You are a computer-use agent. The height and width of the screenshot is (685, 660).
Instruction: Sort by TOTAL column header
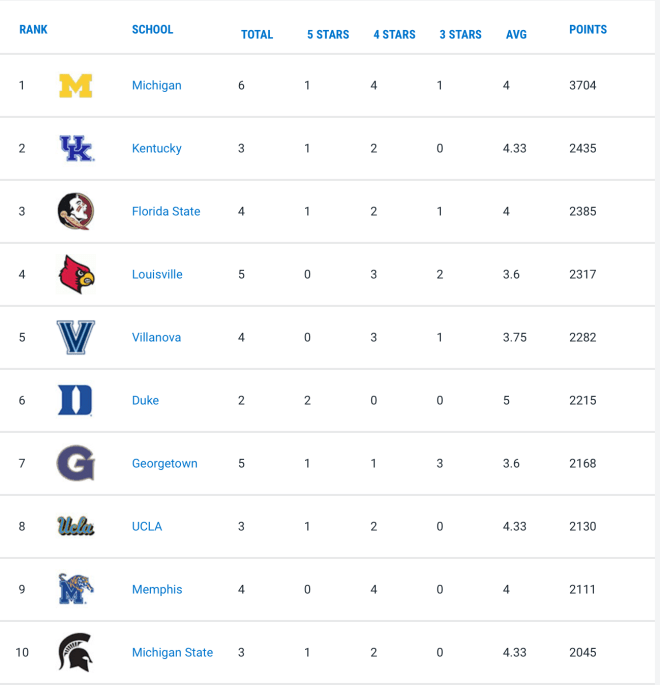[x=257, y=35]
